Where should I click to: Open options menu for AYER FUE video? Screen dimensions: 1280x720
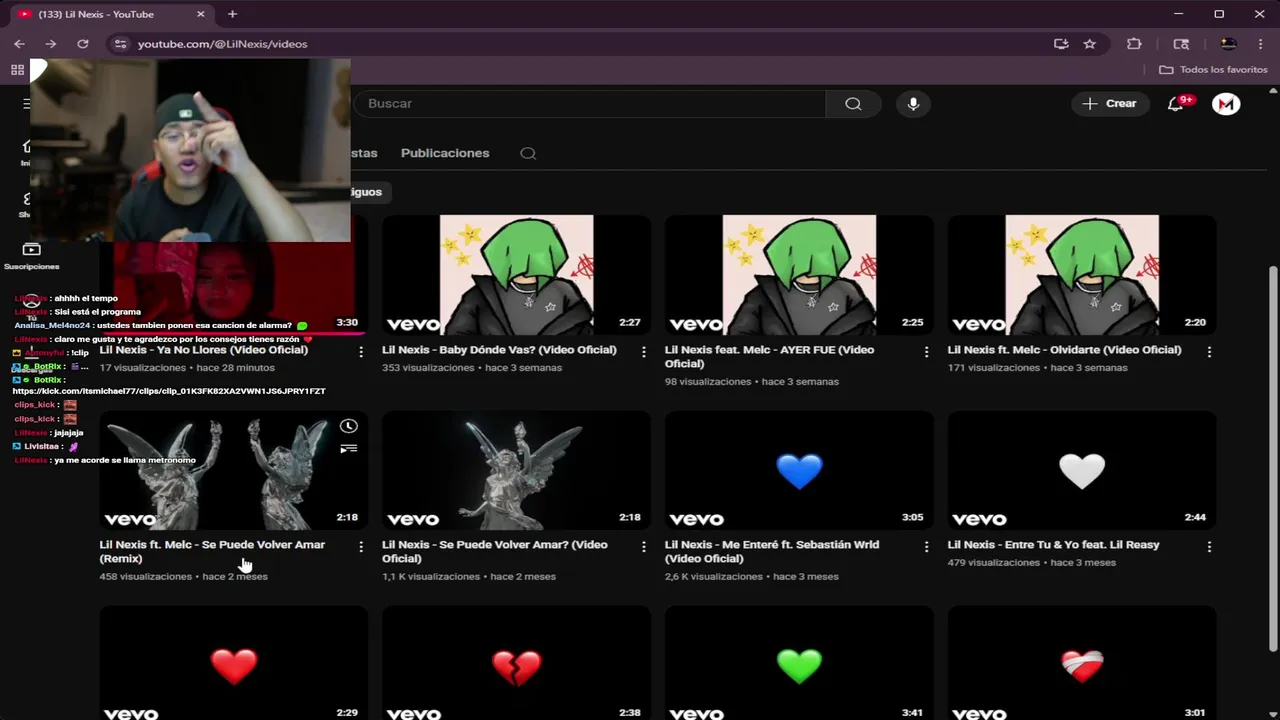tap(926, 352)
